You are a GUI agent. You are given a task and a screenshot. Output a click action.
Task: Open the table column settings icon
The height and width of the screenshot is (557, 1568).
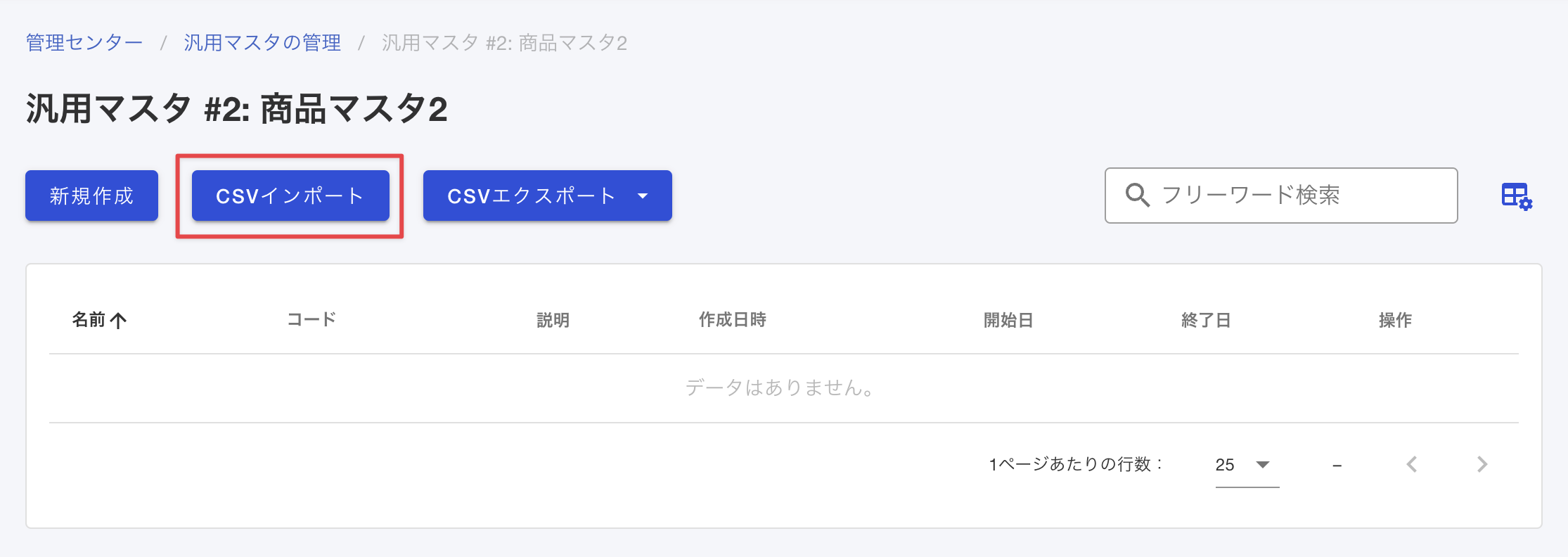1517,196
